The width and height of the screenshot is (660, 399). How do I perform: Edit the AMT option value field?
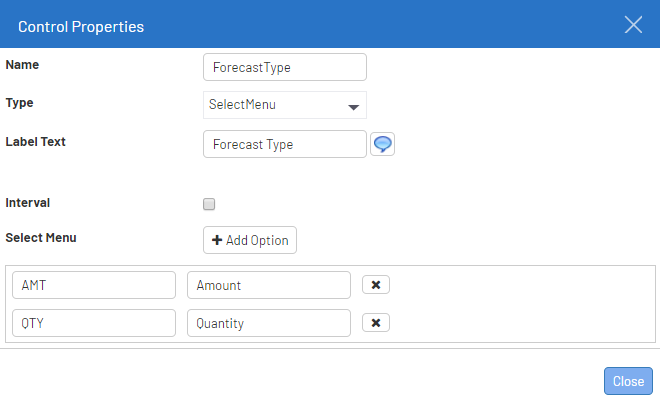[x=94, y=285]
